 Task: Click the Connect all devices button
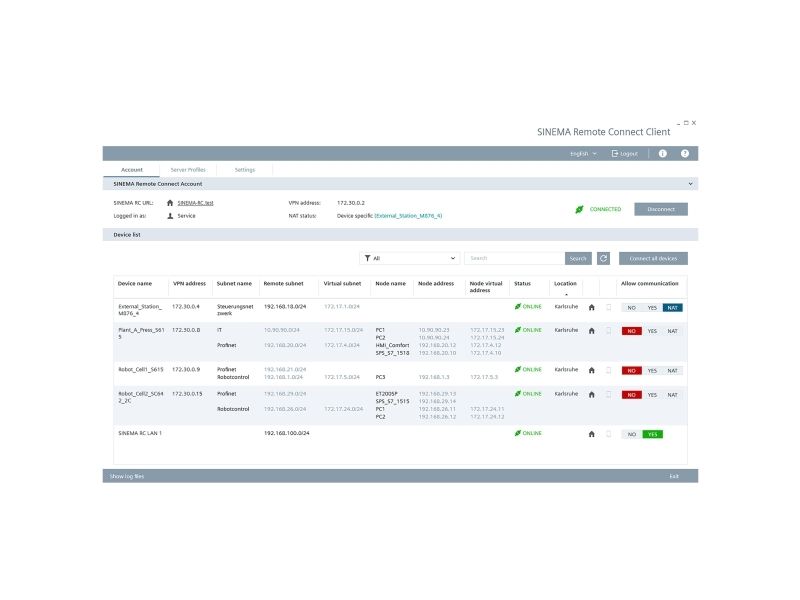653,258
